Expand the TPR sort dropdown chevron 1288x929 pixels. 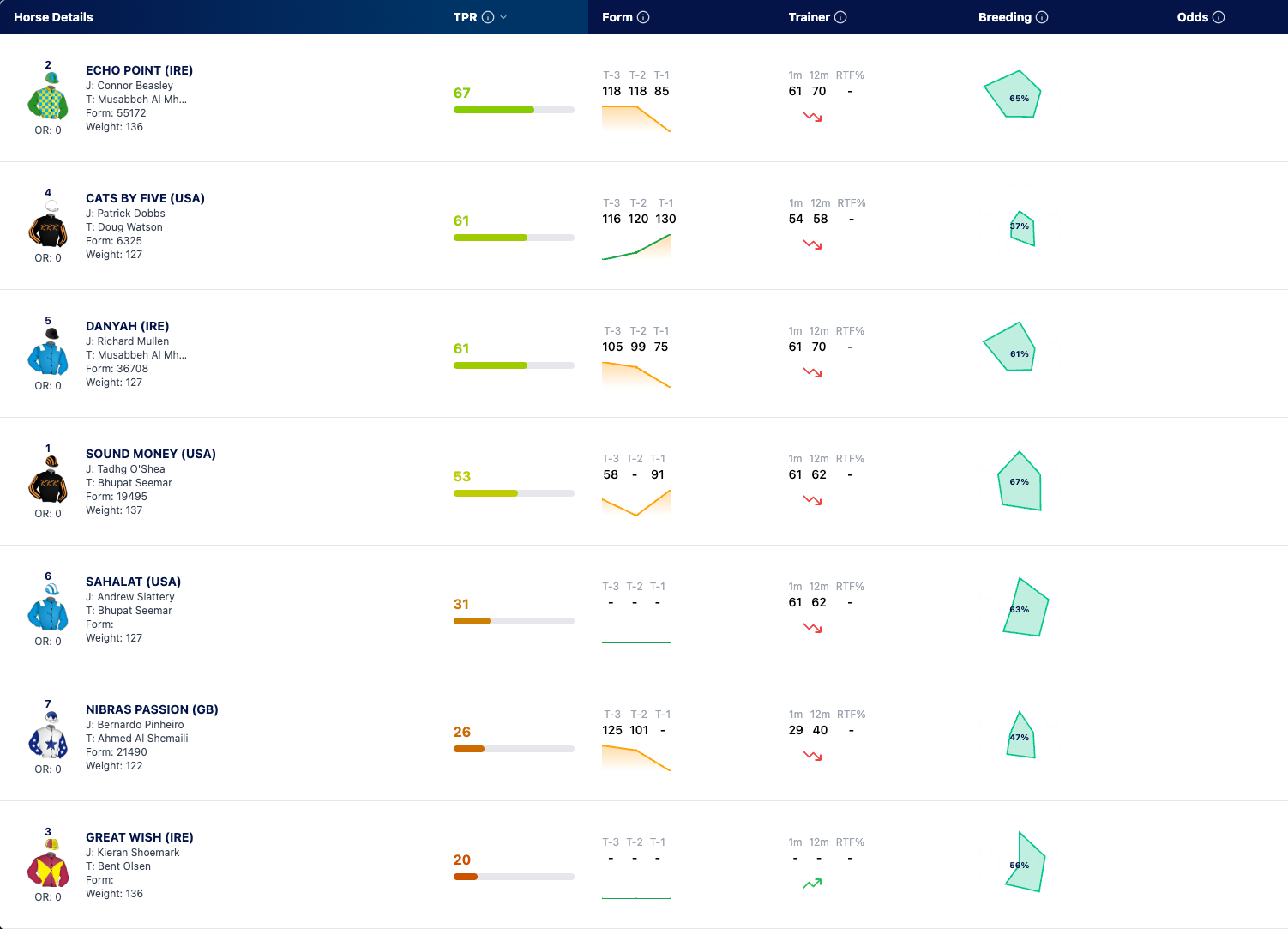(503, 17)
